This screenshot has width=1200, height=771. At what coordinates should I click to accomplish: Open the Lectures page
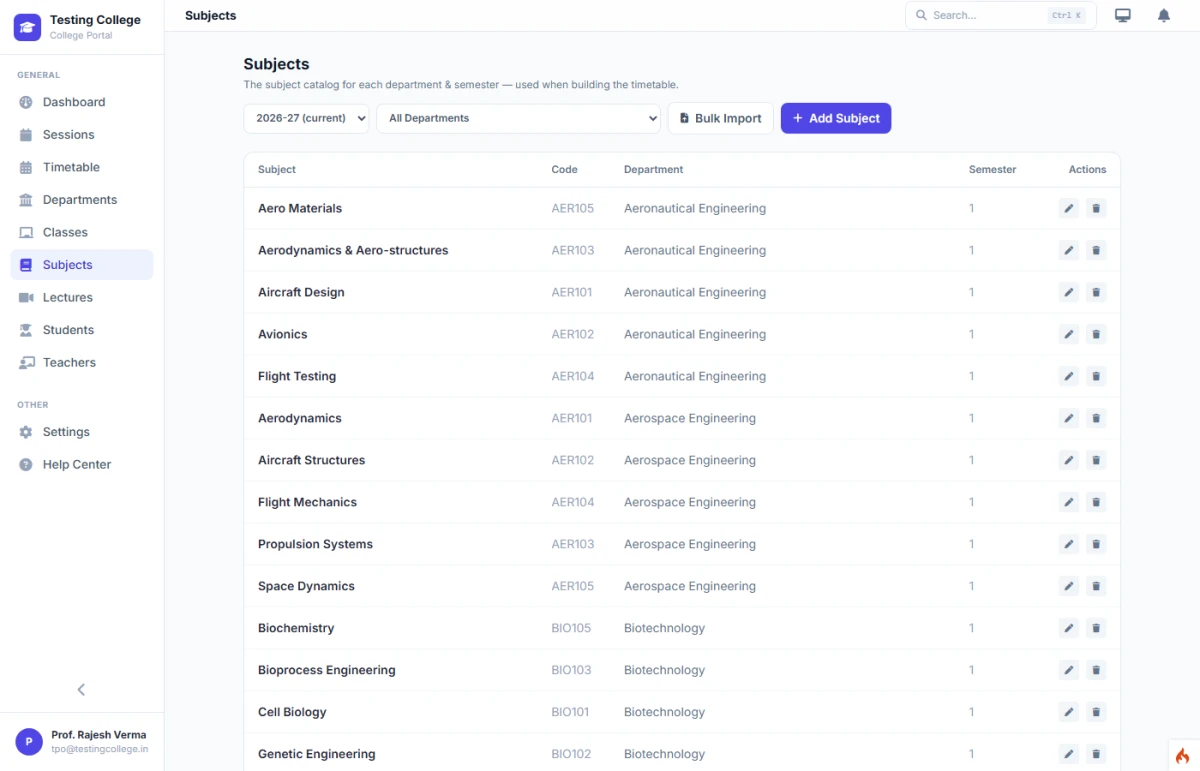tap(82, 297)
